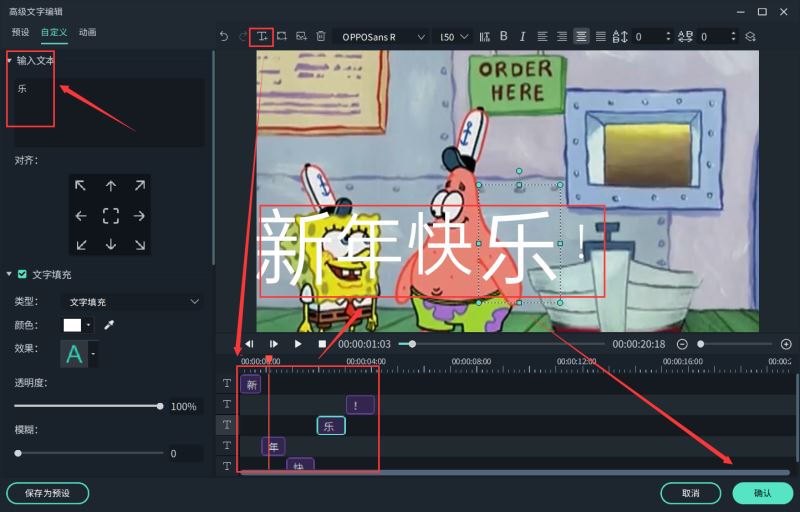Click the next frame playback button
The image size is (800, 512).
pyautogui.click(x=273, y=344)
